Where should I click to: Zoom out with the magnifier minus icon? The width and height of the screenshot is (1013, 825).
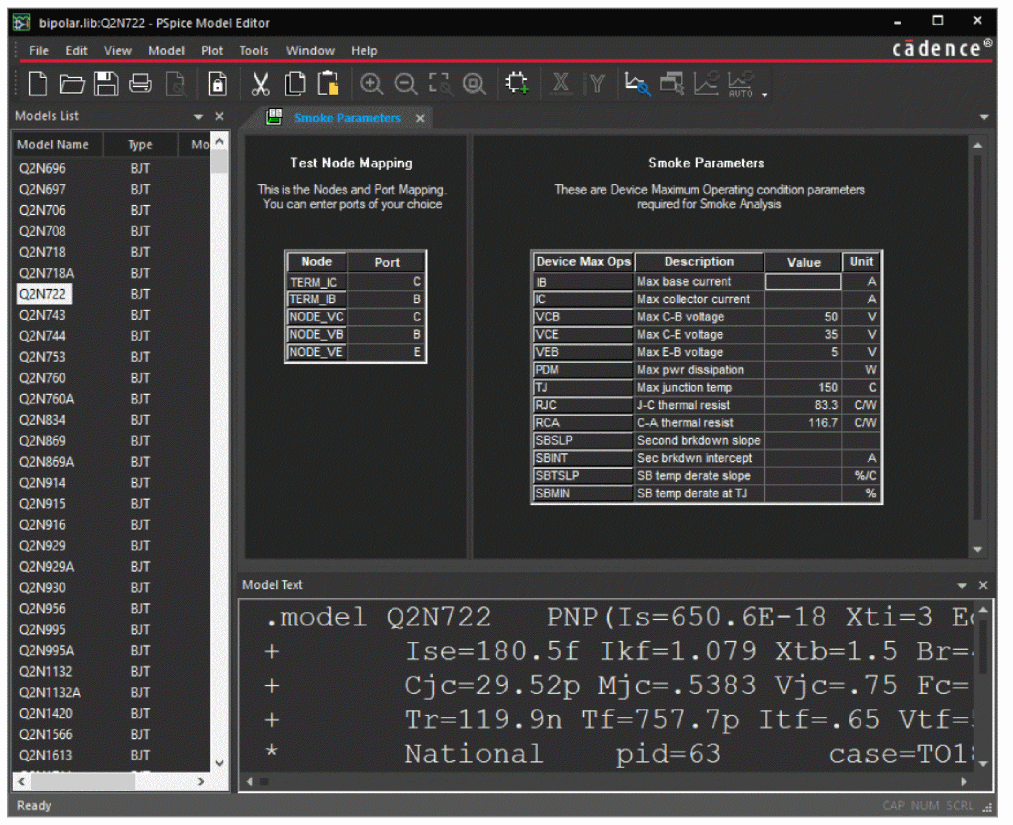(x=406, y=84)
